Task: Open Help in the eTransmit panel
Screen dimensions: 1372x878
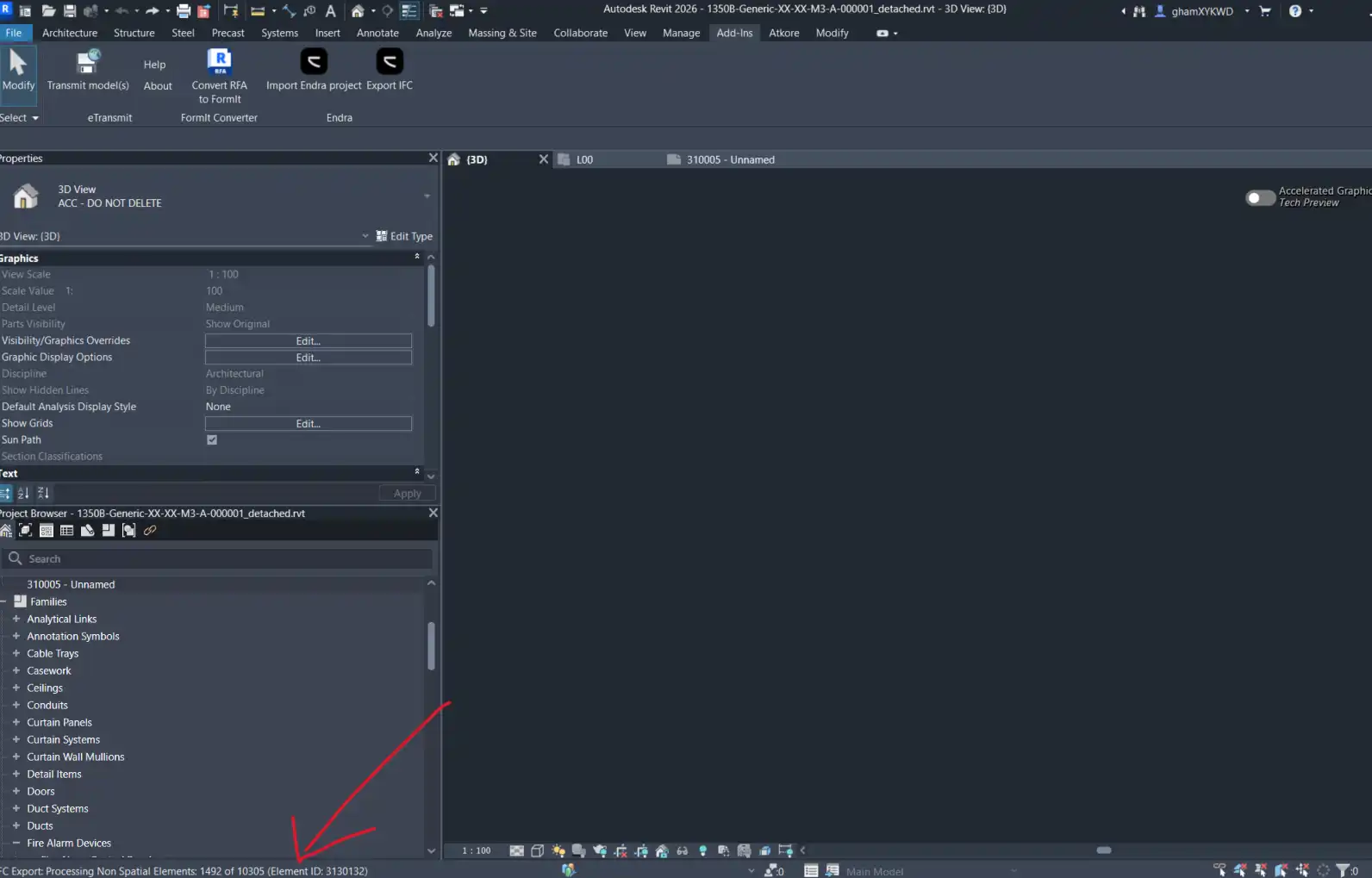Action: point(154,65)
